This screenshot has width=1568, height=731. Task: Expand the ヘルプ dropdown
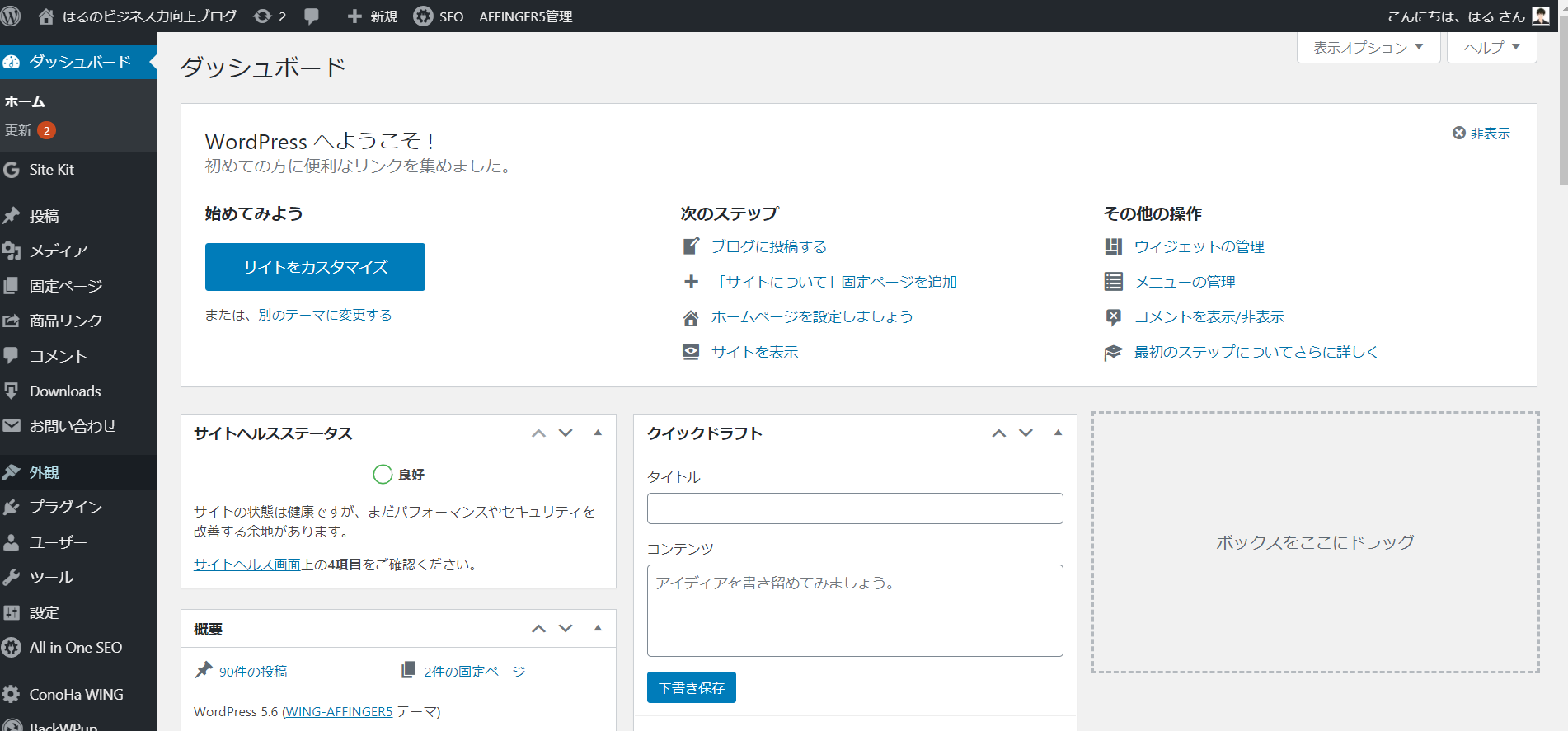tap(1491, 48)
